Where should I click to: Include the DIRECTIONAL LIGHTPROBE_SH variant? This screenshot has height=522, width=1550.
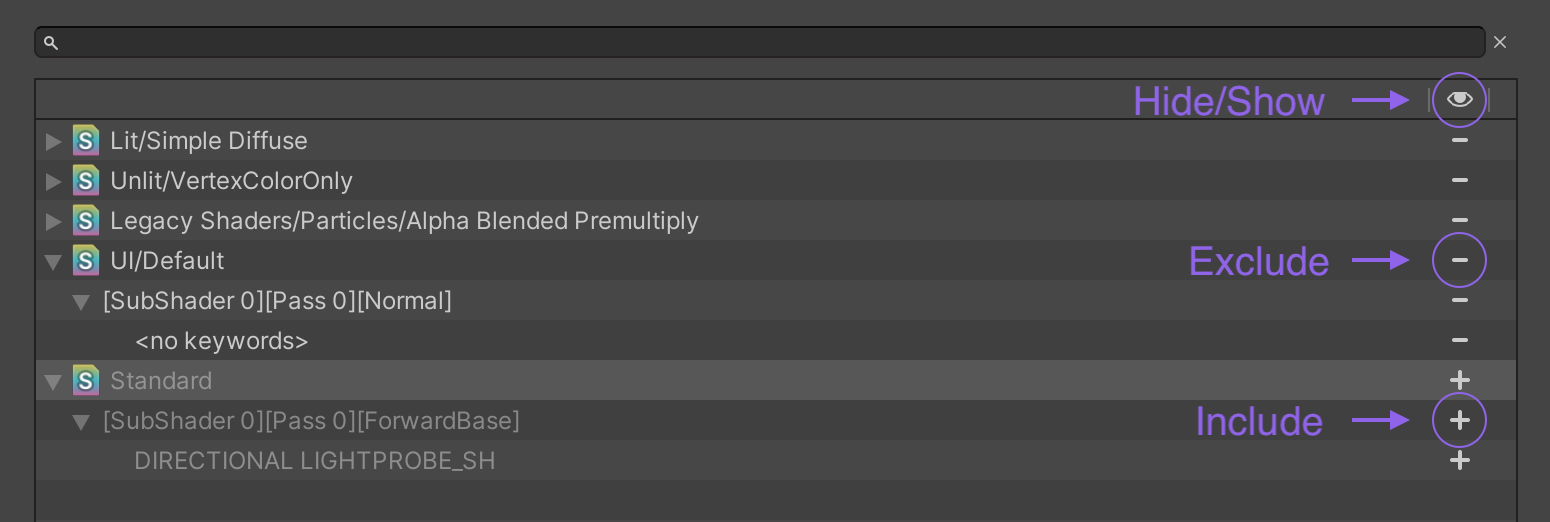(x=1459, y=460)
